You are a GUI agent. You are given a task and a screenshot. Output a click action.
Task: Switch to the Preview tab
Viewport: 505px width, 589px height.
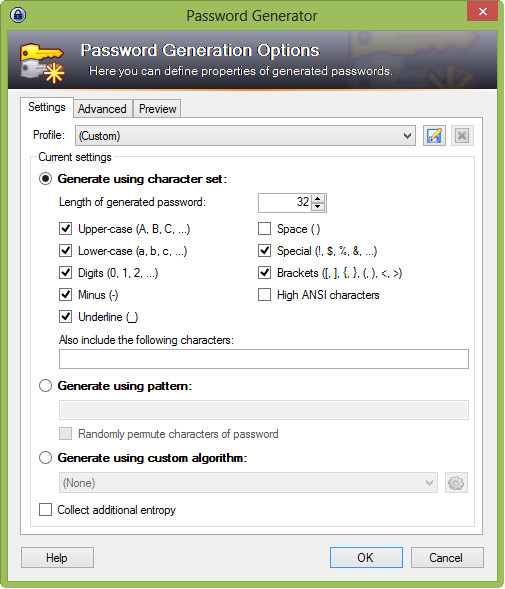coord(157,109)
